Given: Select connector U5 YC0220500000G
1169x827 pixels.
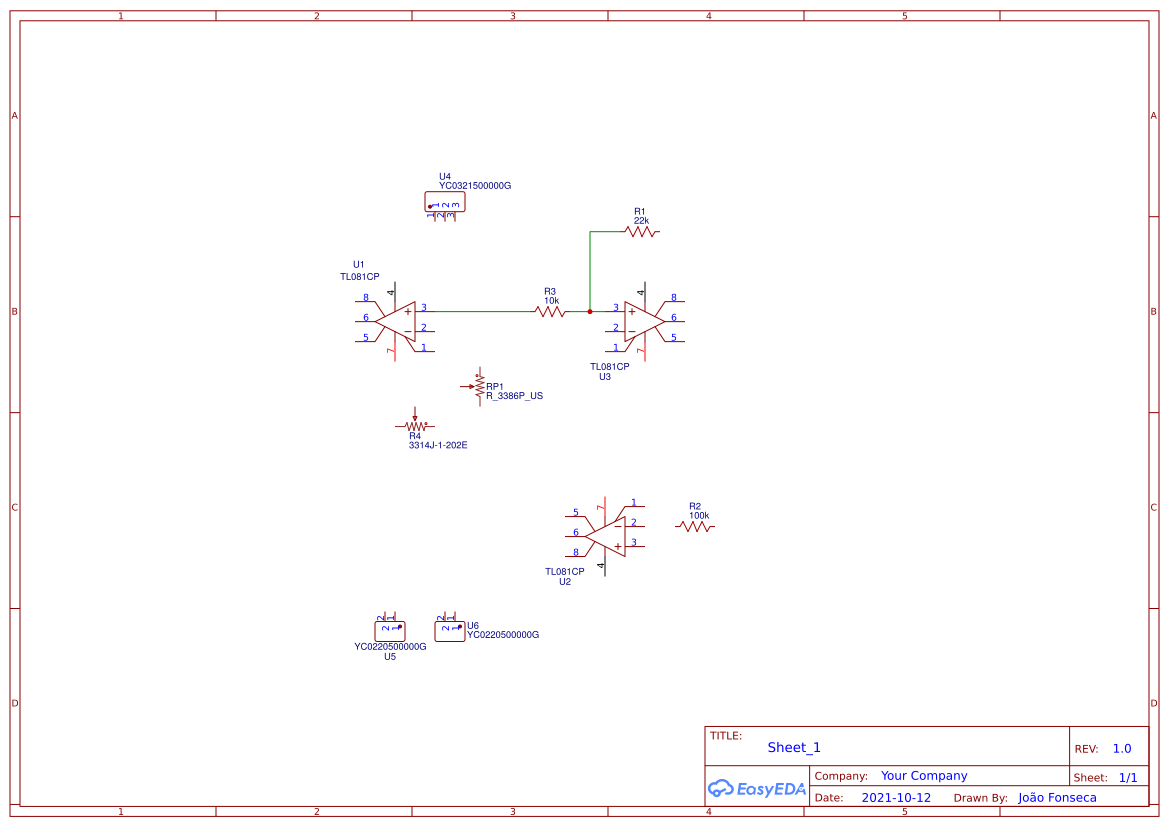Looking at the screenshot, I should [x=389, y=629].
